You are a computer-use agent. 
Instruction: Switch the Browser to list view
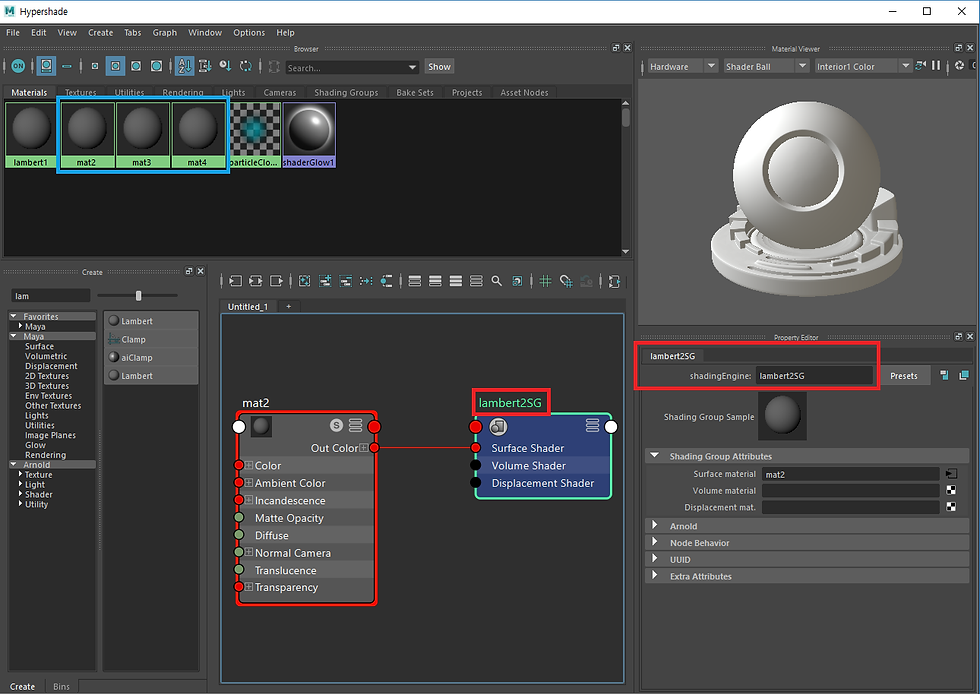(67, 66)
